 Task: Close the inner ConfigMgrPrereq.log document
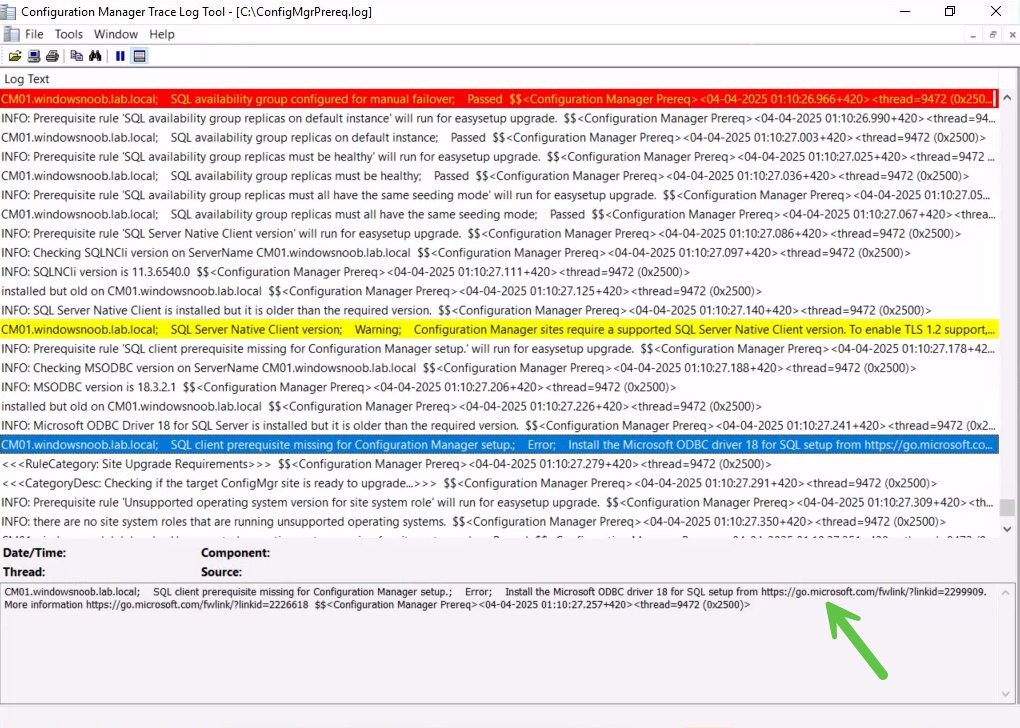(x=1012, y=35)
